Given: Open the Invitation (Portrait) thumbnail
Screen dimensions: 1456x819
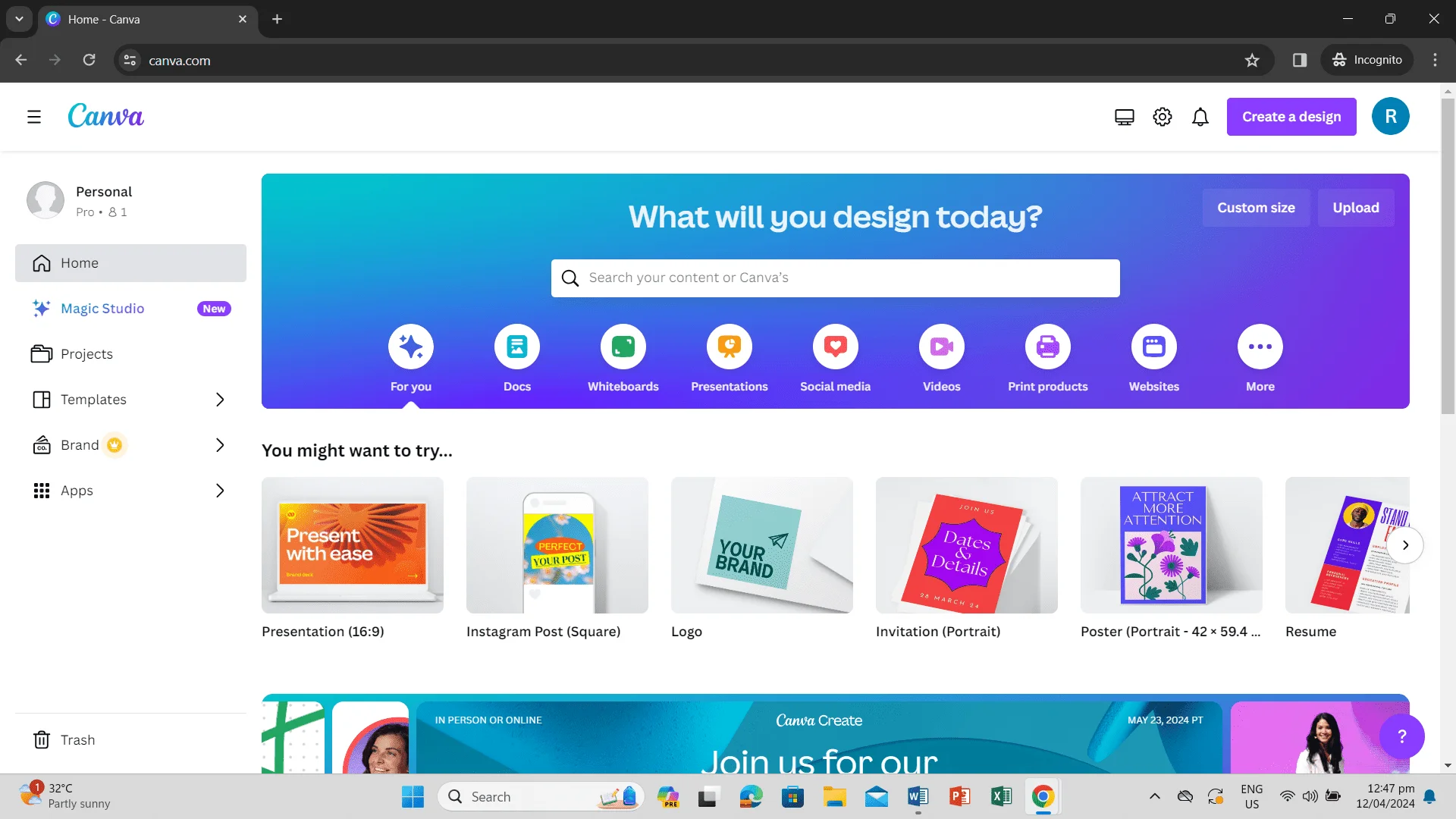Looking at the screenshot, I should click(x=967, y=545).
